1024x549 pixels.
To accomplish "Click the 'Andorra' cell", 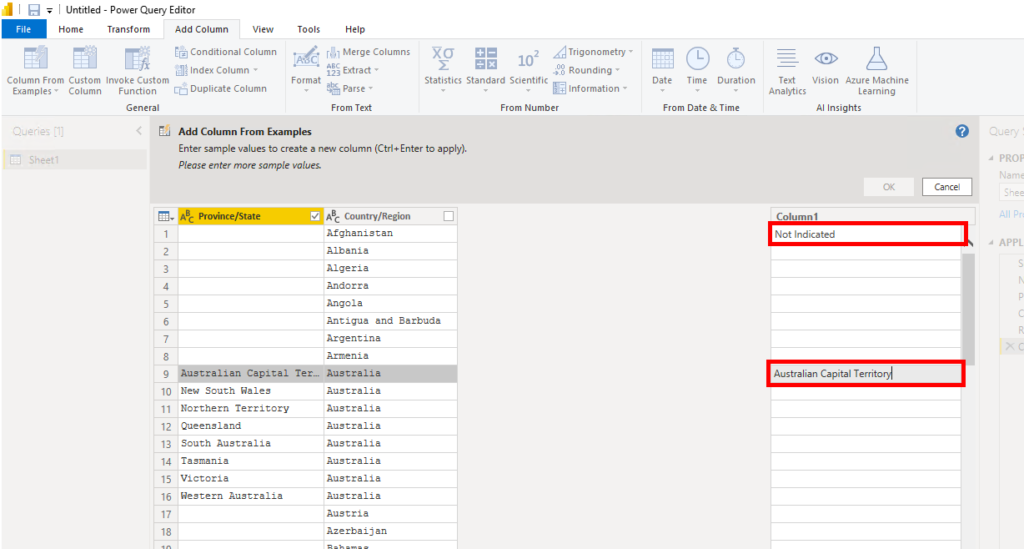I will (390, 286).
